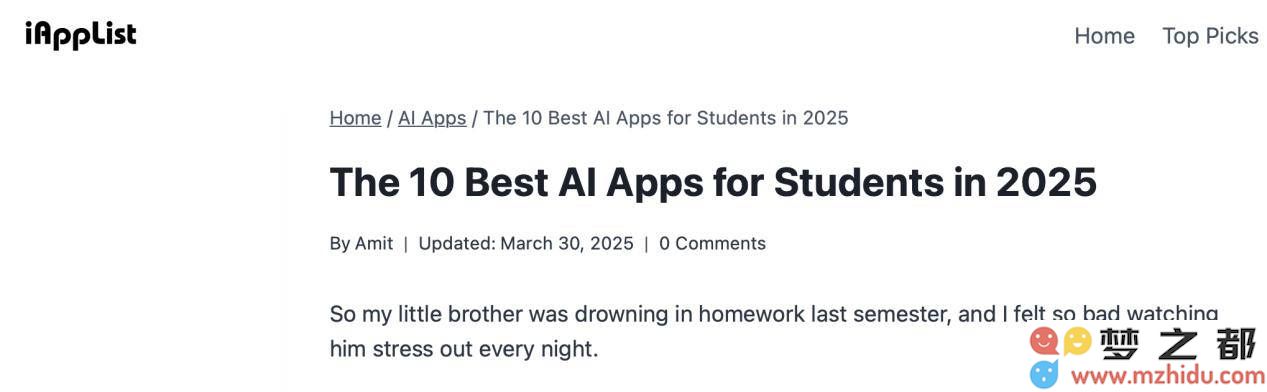Follow the Home breadcrumb link
The height and width of the screenshot is (392, 1267).
coord(355,118)
